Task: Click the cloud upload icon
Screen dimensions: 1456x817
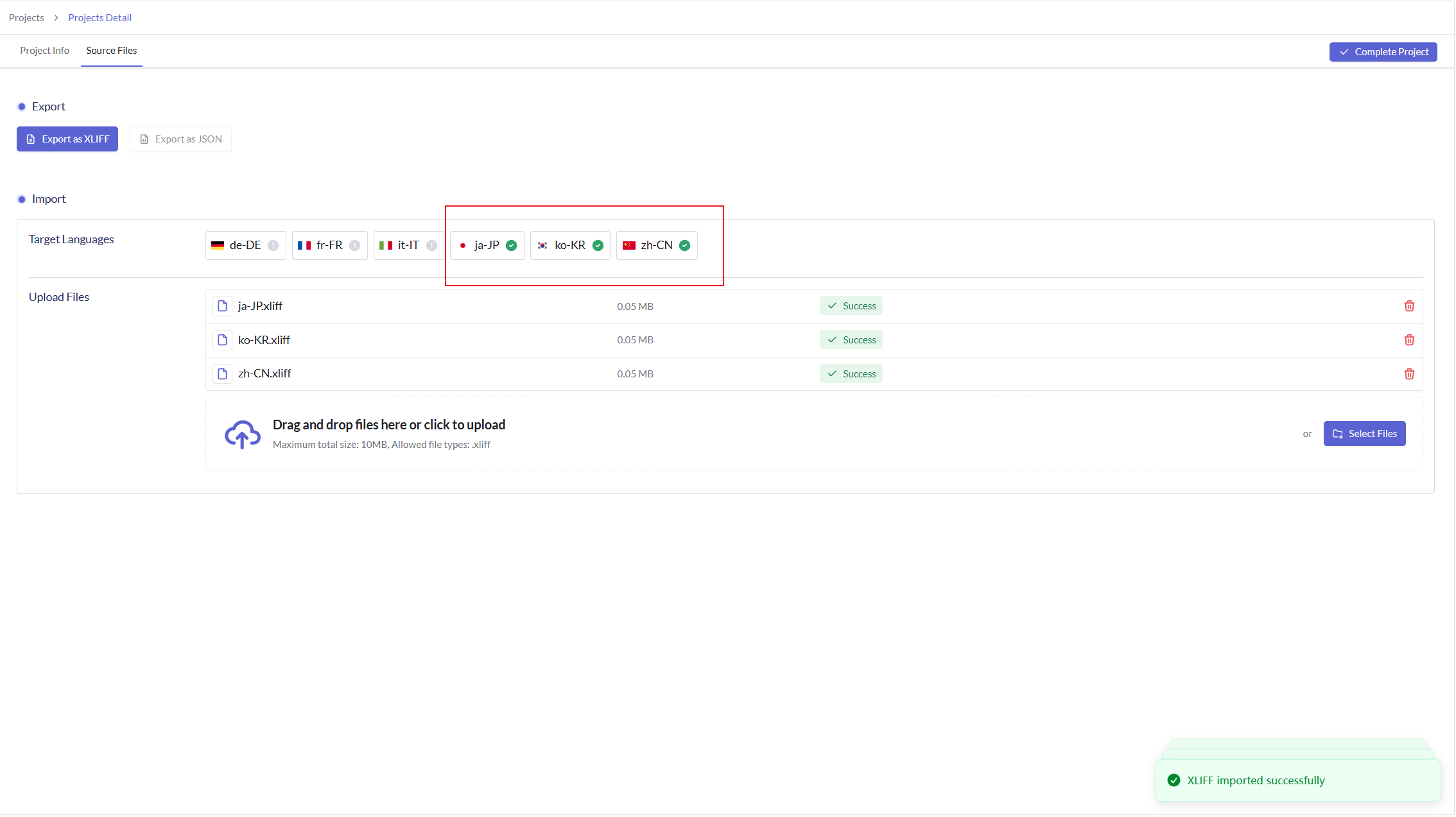Action: tap(242, 434)
